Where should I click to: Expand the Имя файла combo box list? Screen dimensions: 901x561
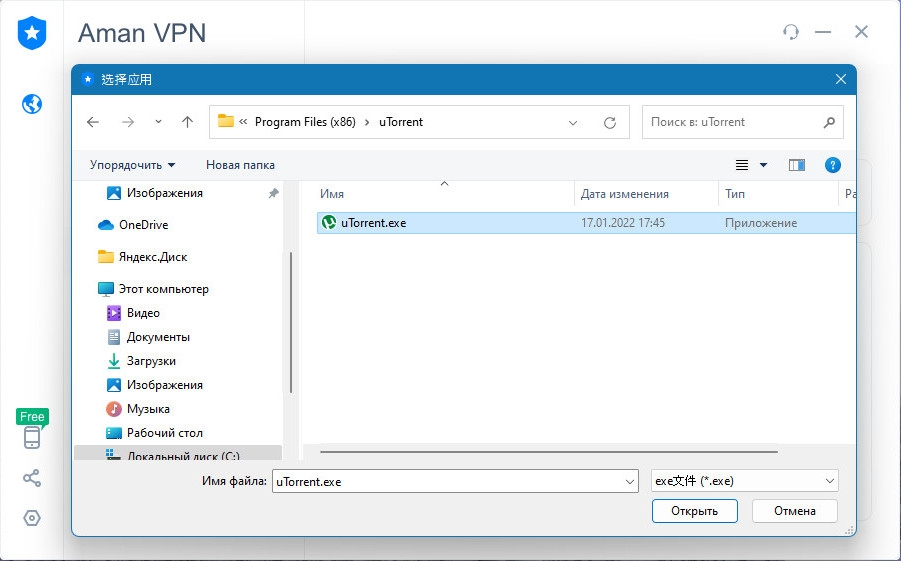[x=630, y=482]
